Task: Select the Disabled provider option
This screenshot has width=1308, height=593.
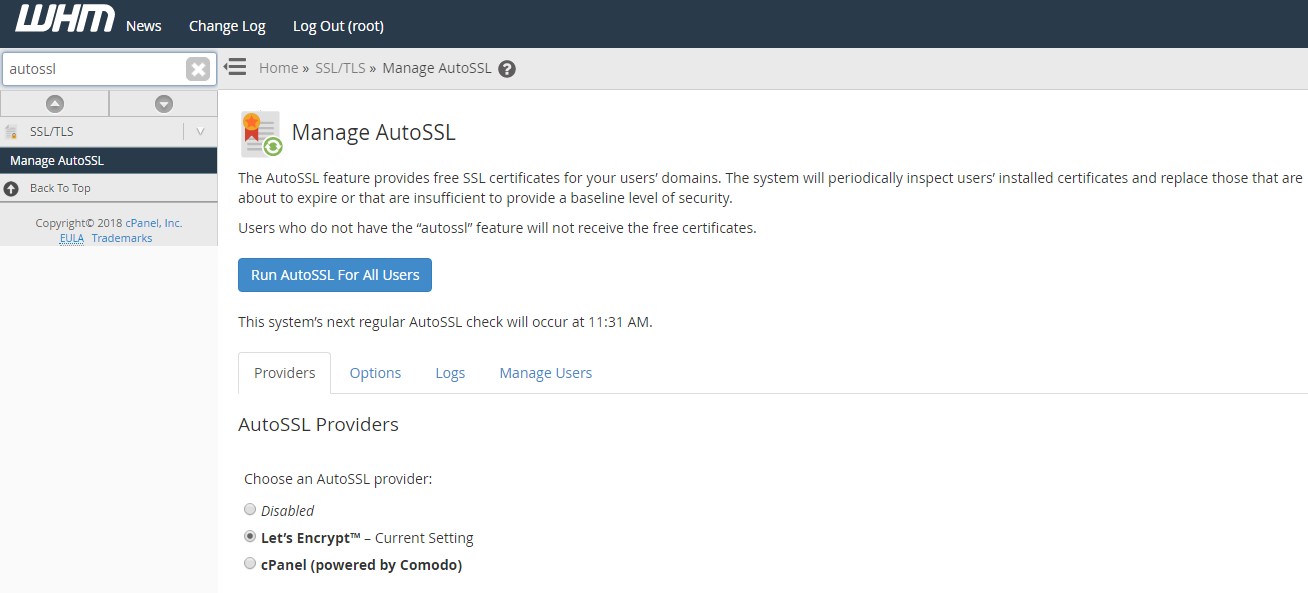Action: pyautogui.click(x=250, y=509)
